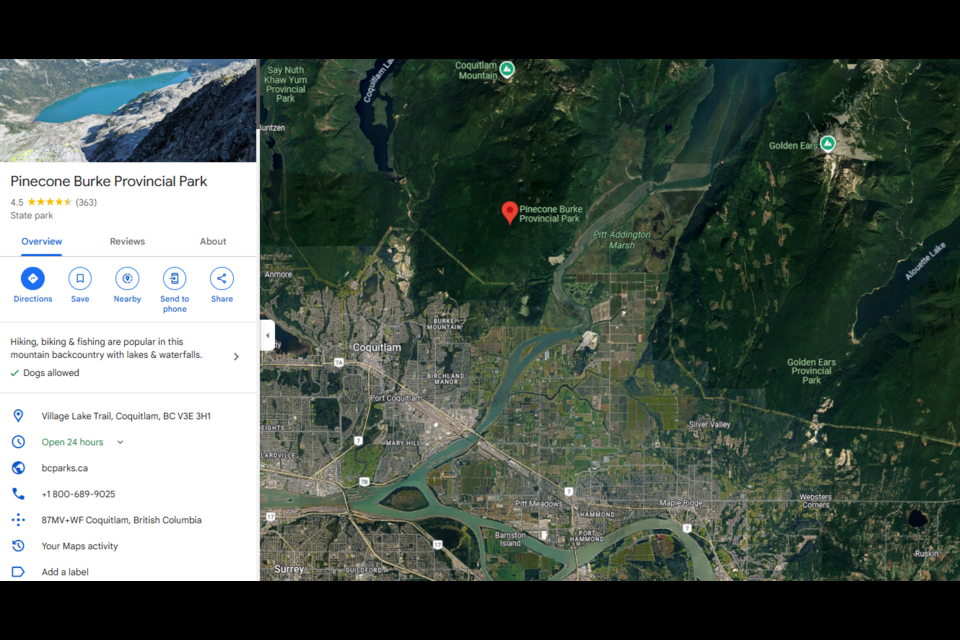Click the Open 24 hours text

point(72,442)
